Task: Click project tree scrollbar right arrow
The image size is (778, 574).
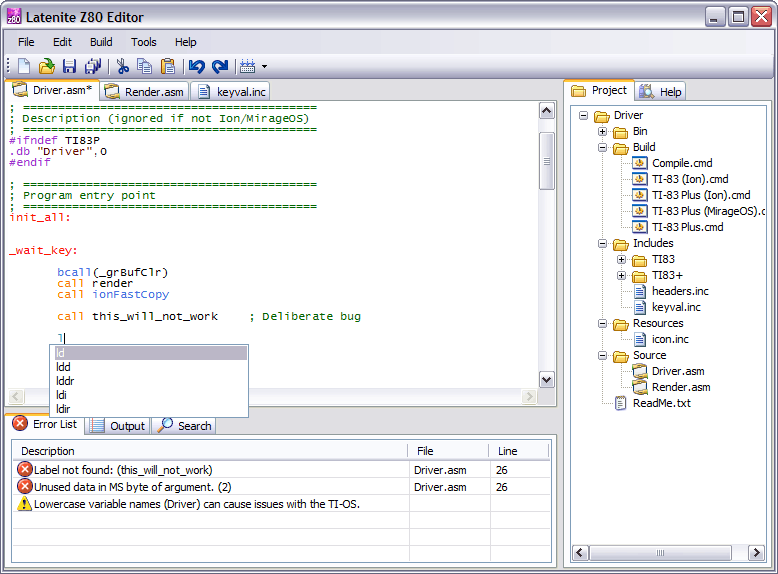Action: tap(756, 553)
